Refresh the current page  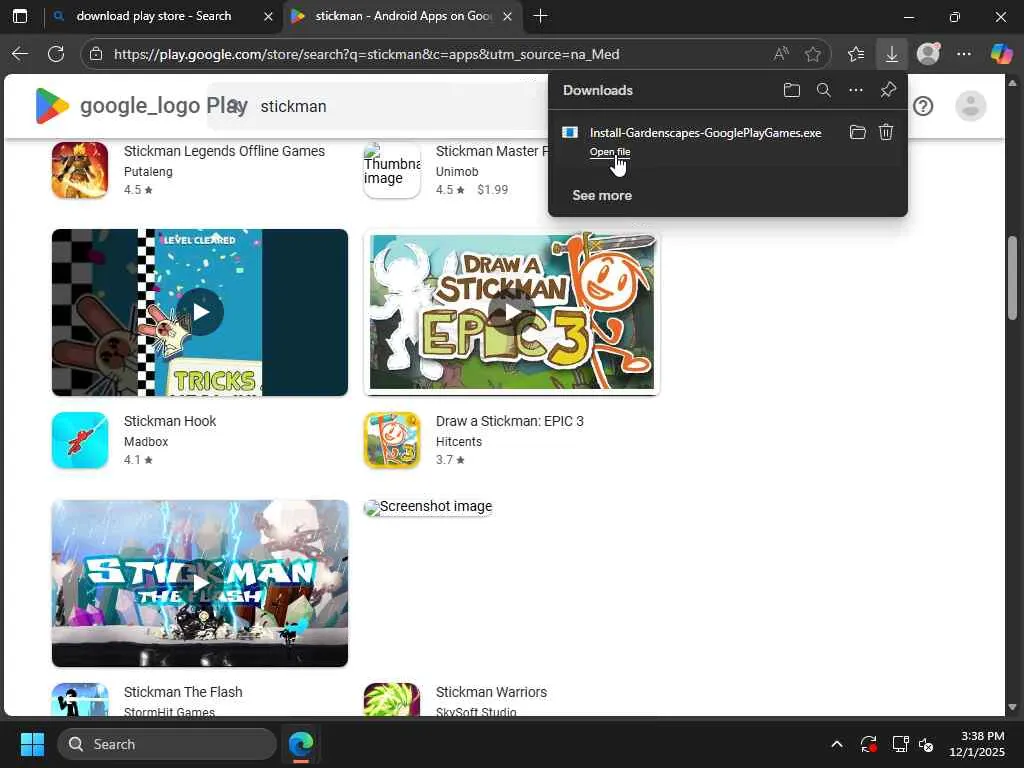pos(56,54)
